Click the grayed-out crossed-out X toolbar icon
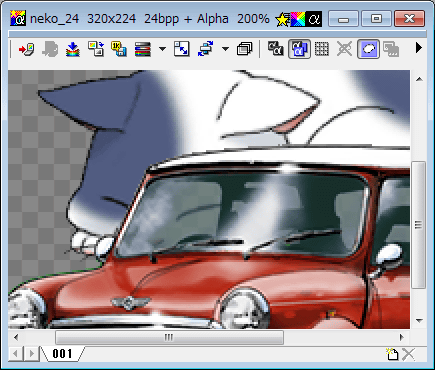This screenshot has width=435, height=370. (344, 49)
